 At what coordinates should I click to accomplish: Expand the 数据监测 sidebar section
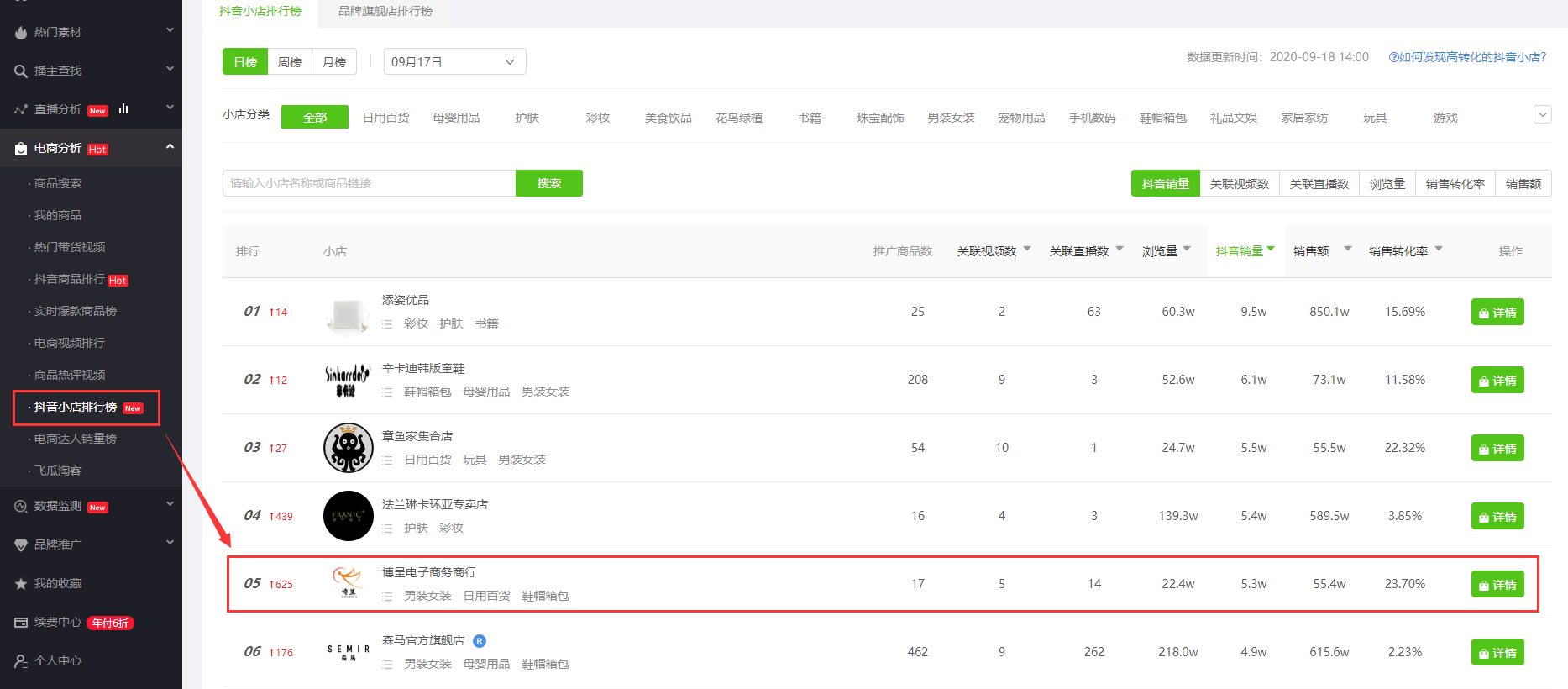click(170, 504)
